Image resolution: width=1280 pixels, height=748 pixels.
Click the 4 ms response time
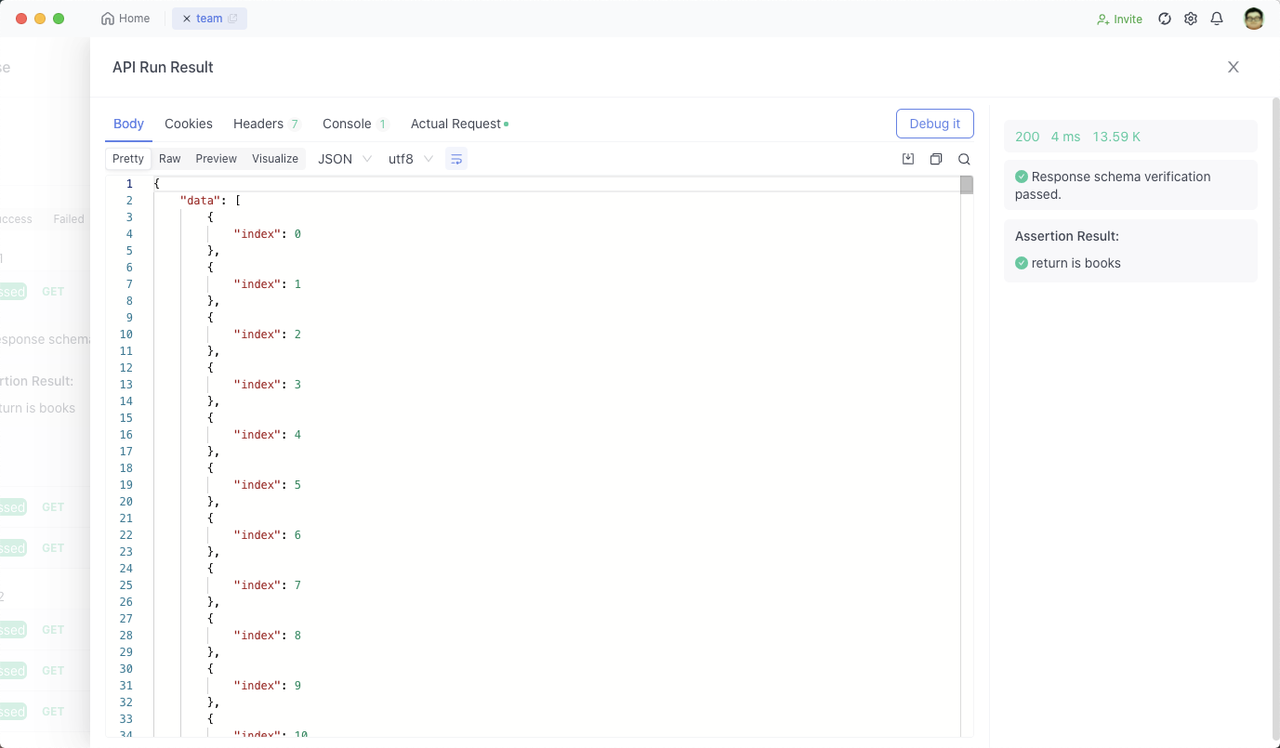click(x=1066, y=136)
